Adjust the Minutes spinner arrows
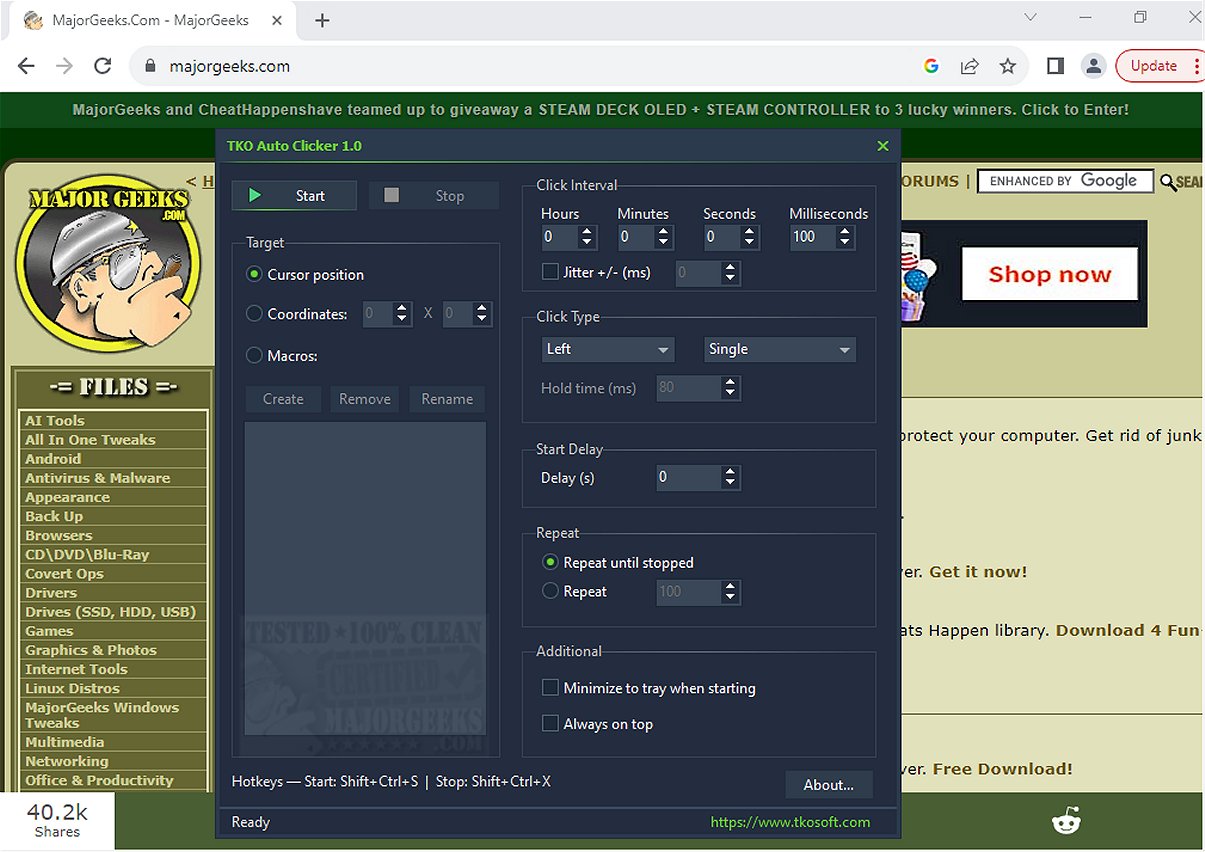 pos(663,237)
